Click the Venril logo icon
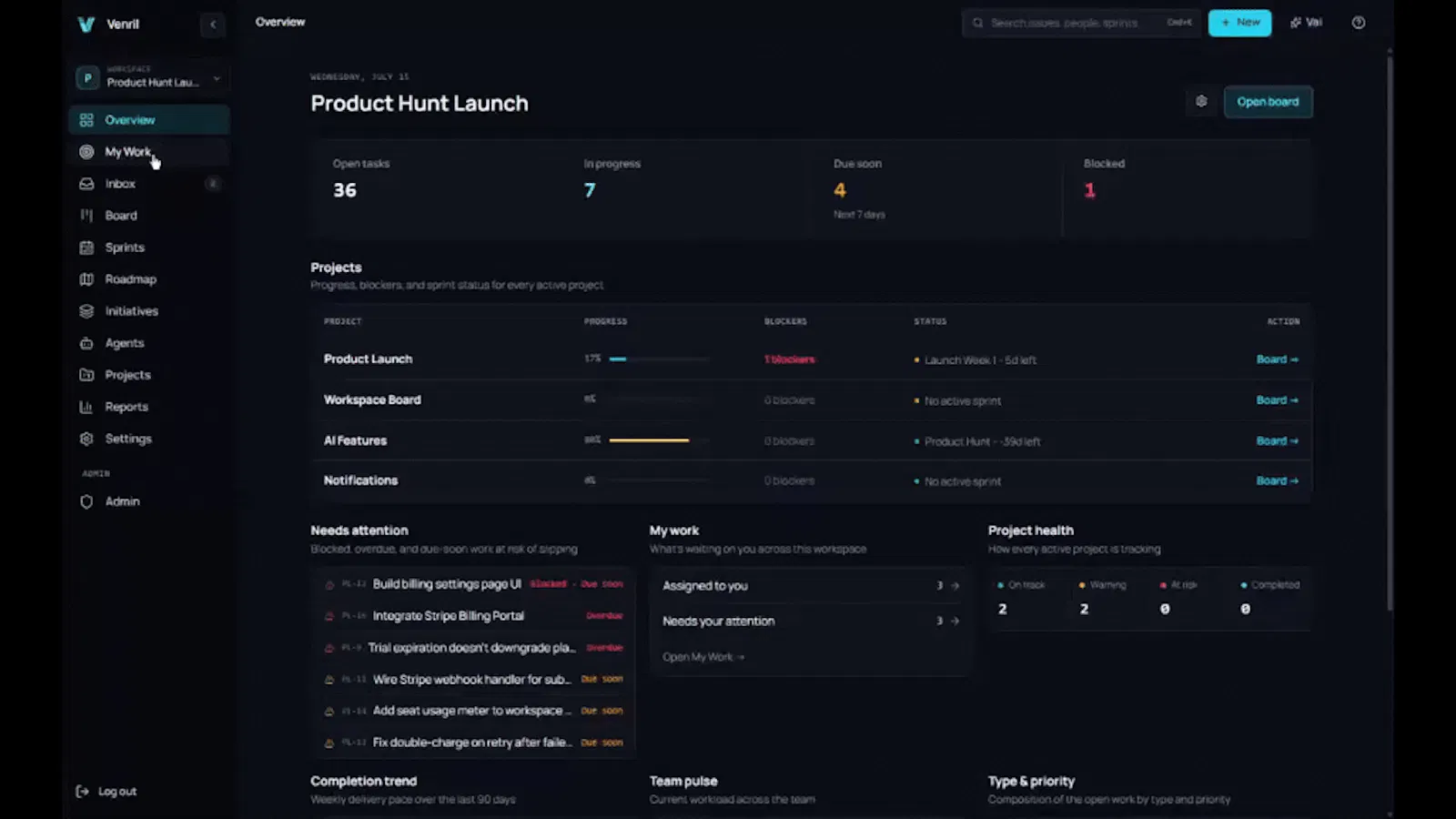This screenshot has height=819, width=1456. click(86, 25)
